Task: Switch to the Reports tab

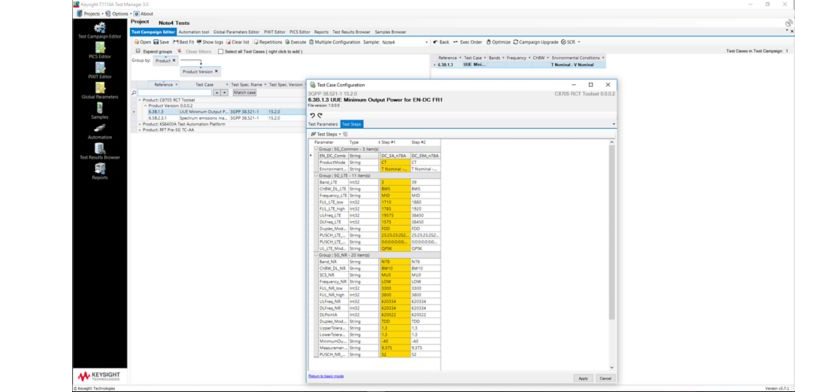Action: click(321, 32)
